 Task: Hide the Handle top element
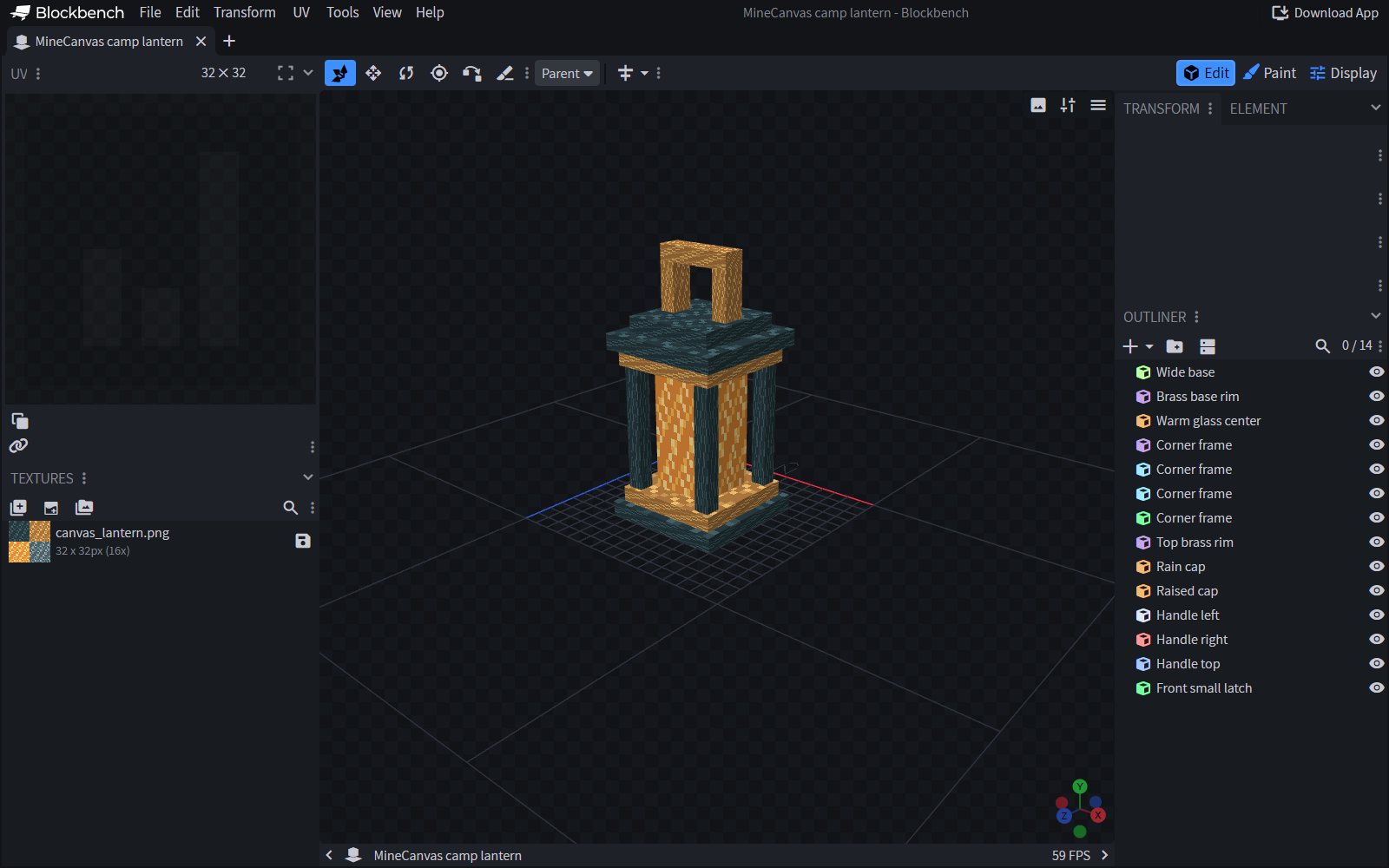click(1377, 663)
